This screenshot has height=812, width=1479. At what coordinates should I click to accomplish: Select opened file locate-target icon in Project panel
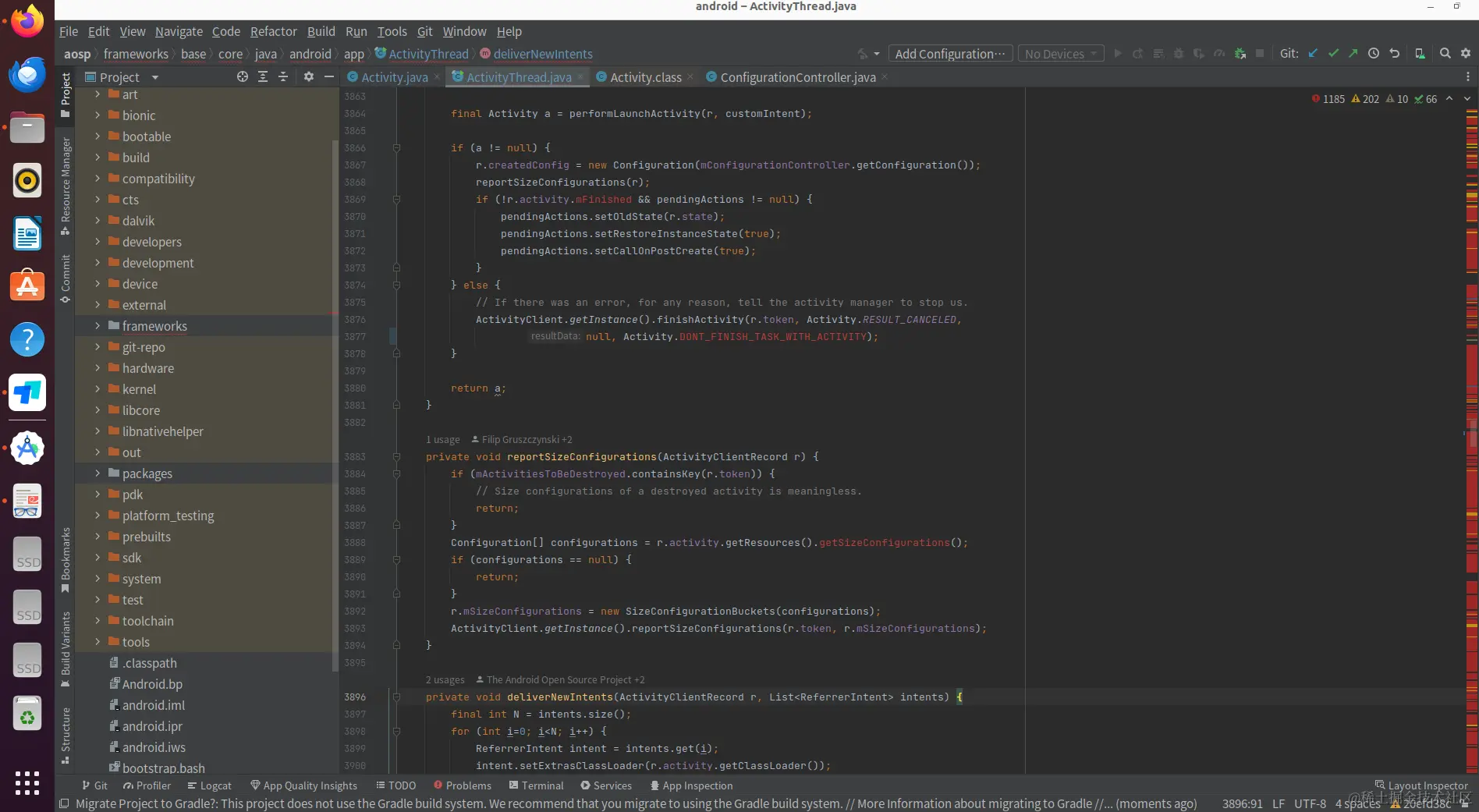243,76
